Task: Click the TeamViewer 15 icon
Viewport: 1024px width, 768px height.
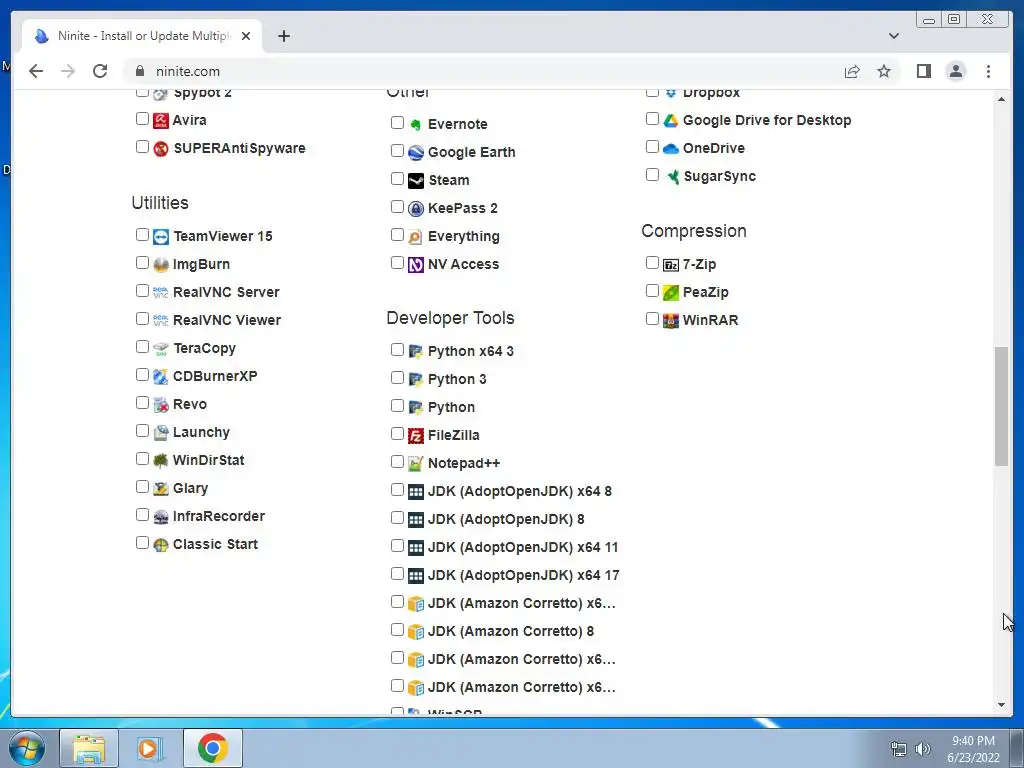Action: pos(161,236)
